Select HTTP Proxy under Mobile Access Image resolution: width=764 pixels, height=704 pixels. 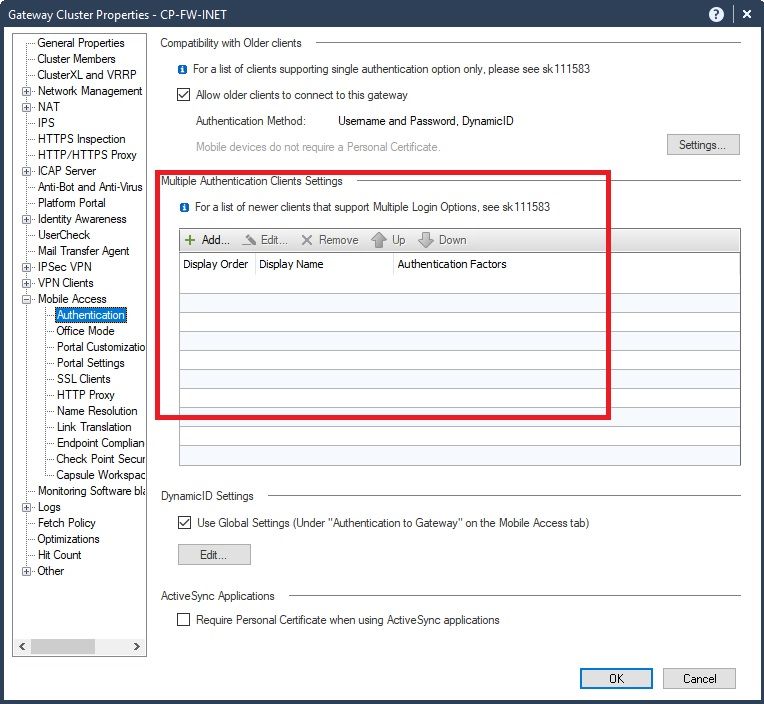[86, 395]
